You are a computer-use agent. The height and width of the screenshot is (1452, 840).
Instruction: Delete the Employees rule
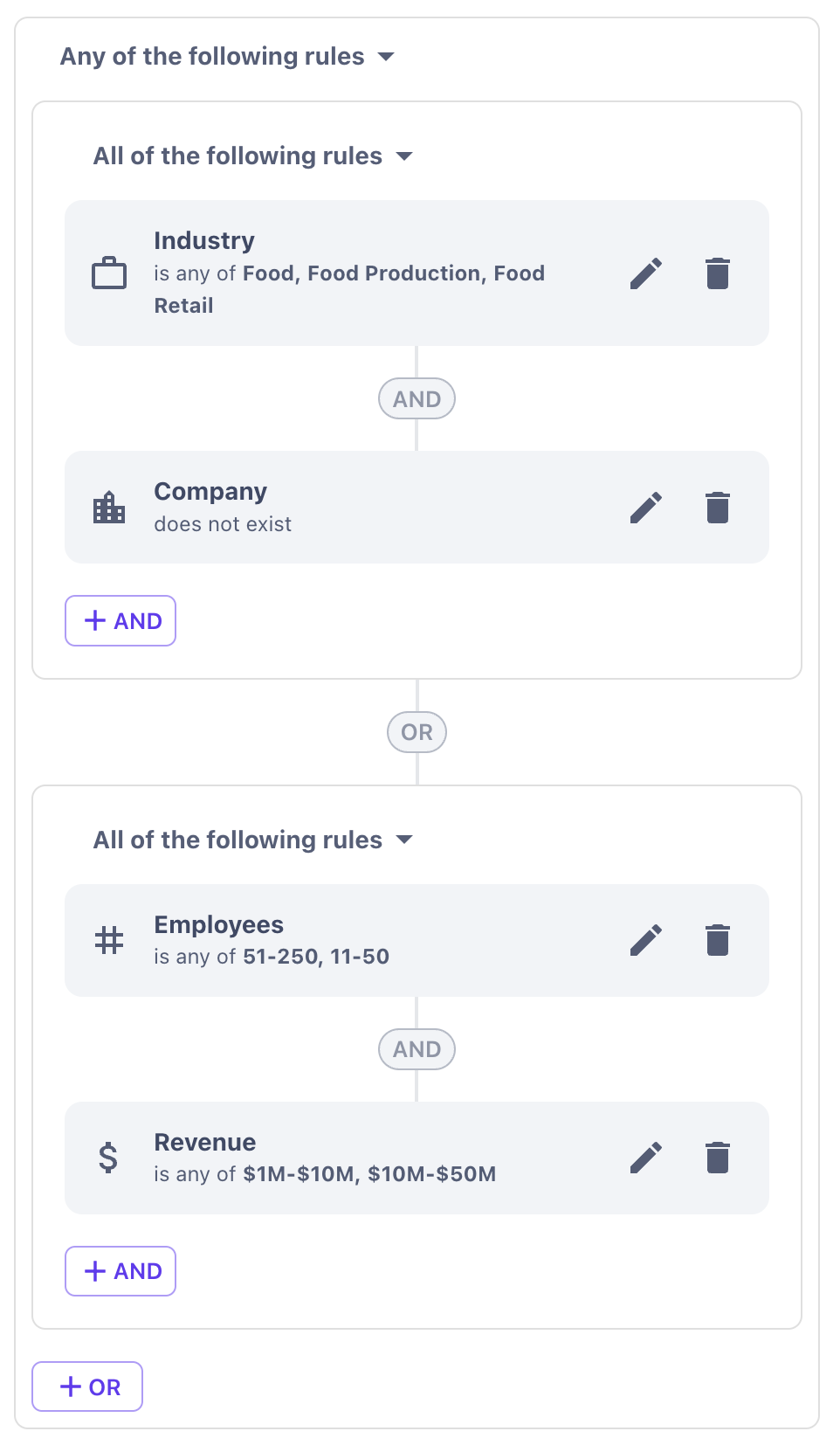pos(717,940)
